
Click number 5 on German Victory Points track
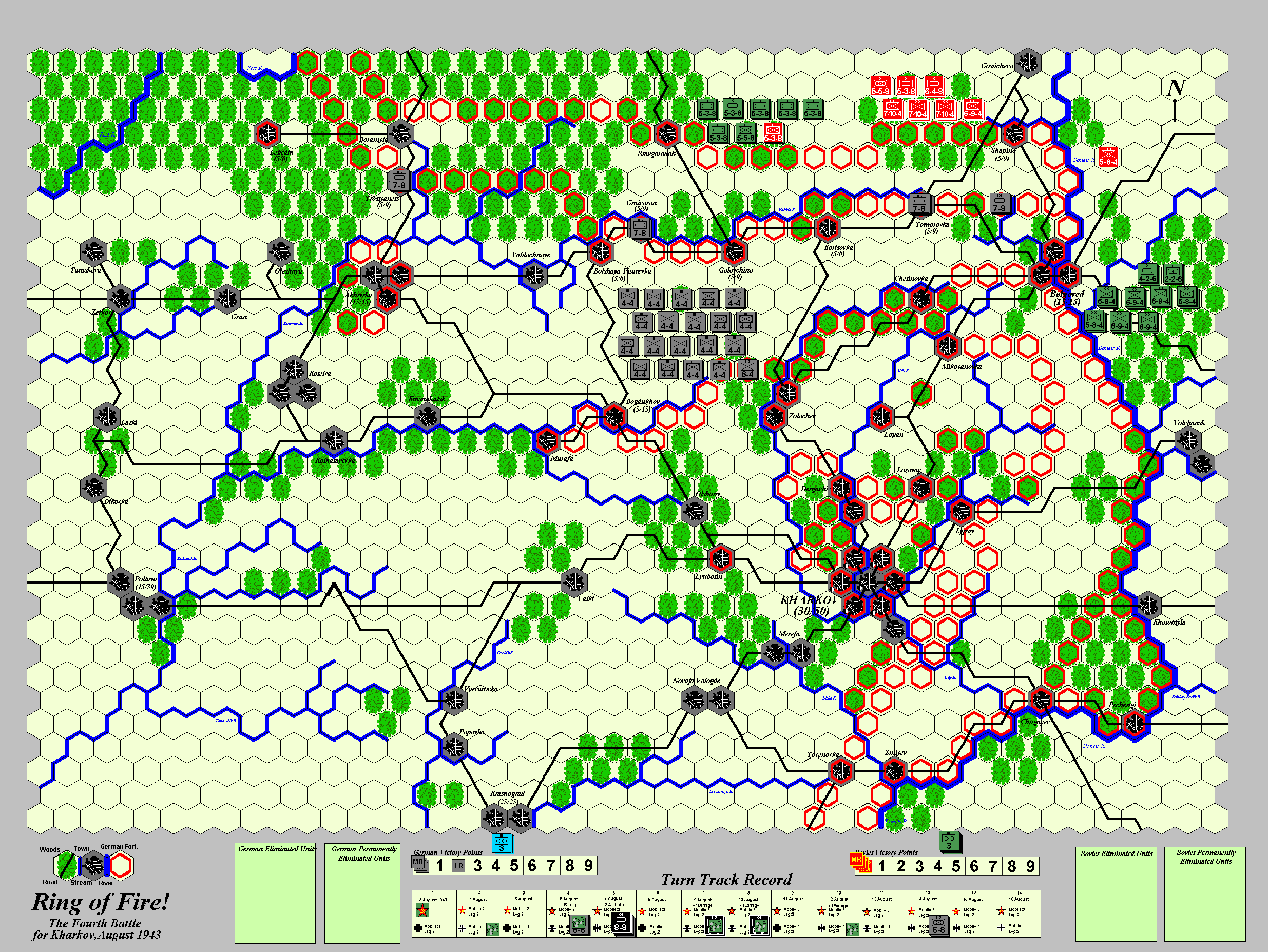click(x=514, y=865)
